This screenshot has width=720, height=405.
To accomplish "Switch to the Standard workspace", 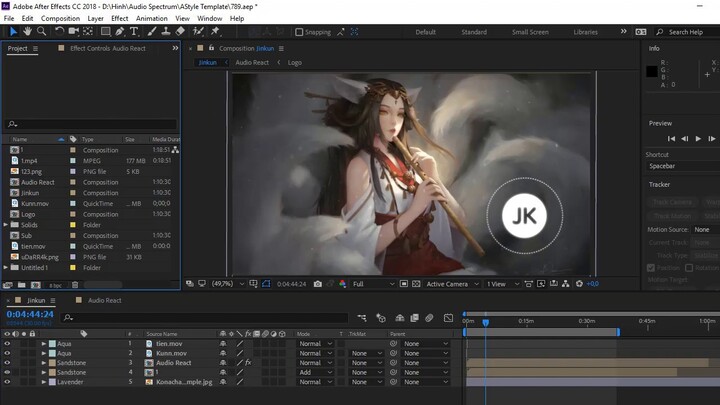I will click(474, 32).
